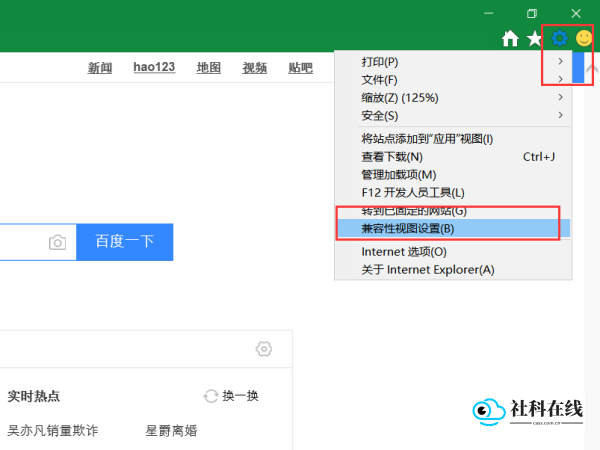
Task: Click the camera image search icon
Action: click(57, 242)
